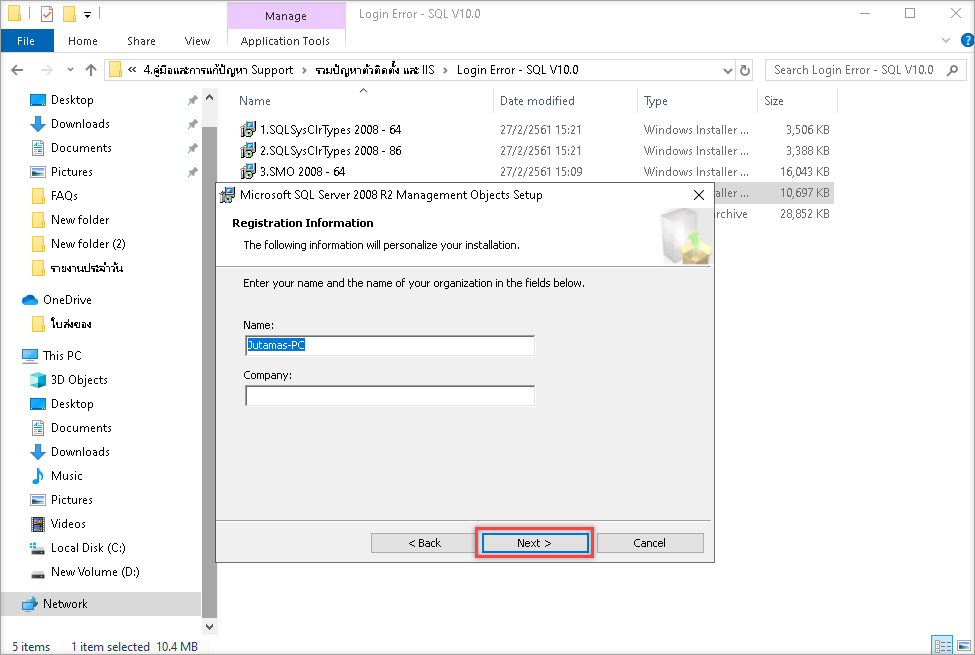The width and height of the screenshot is (975, 655).
Task: Open the File menu tab
Action: click(26, 41)
